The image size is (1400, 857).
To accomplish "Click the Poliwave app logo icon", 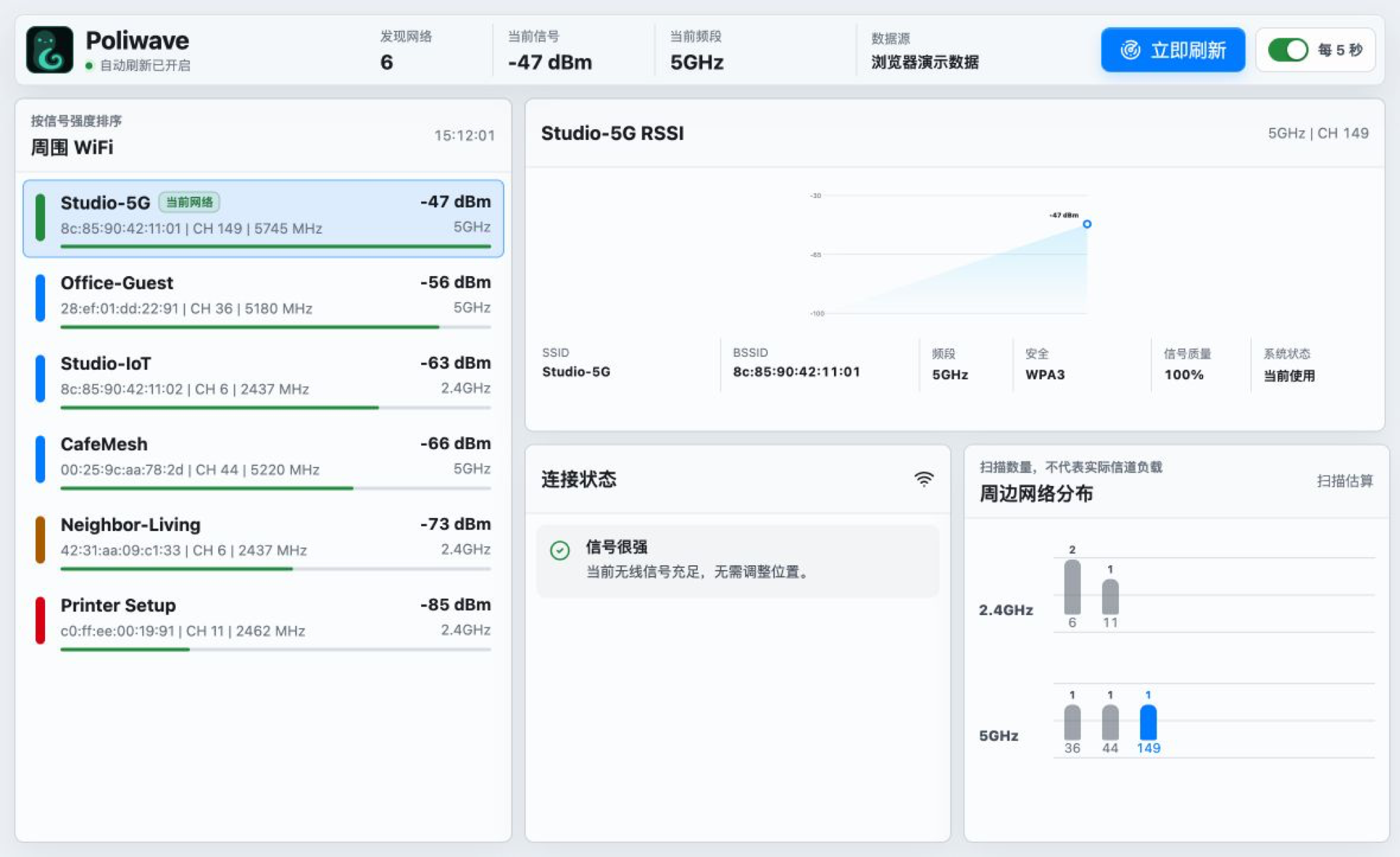I will pyautogui.click(x=49, y=50).
